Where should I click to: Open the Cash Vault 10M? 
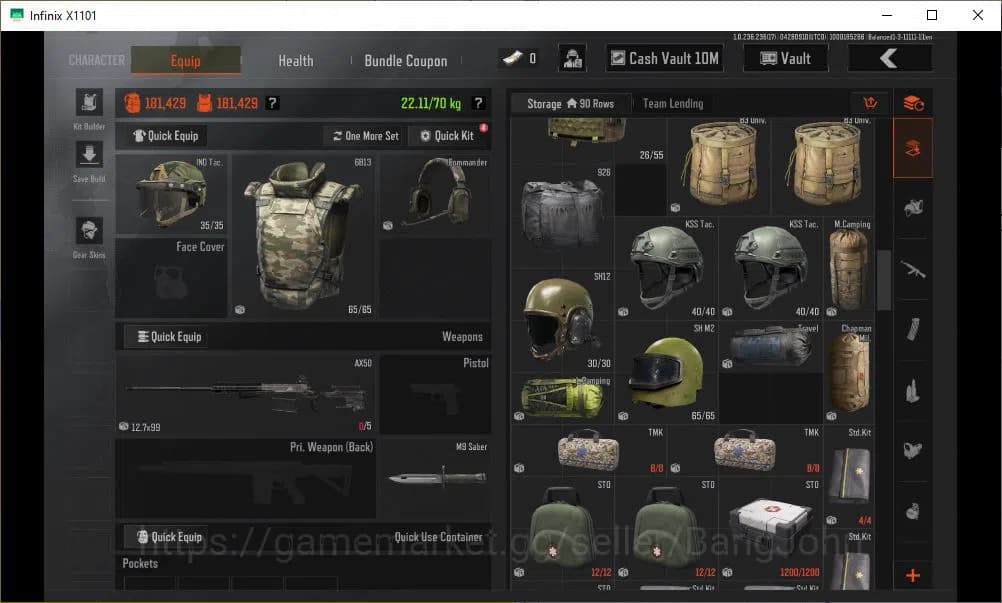pyautogui.click(x=663, y=57)
